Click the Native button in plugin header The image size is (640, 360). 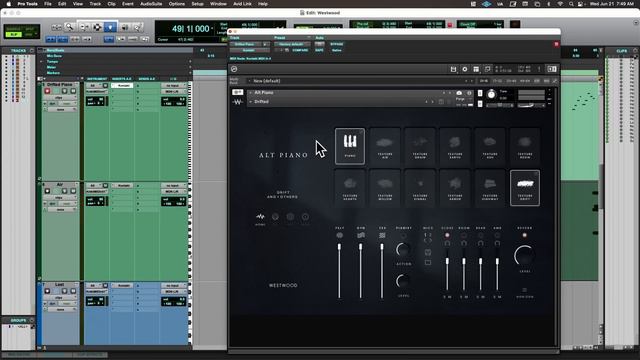pos(337,50)
